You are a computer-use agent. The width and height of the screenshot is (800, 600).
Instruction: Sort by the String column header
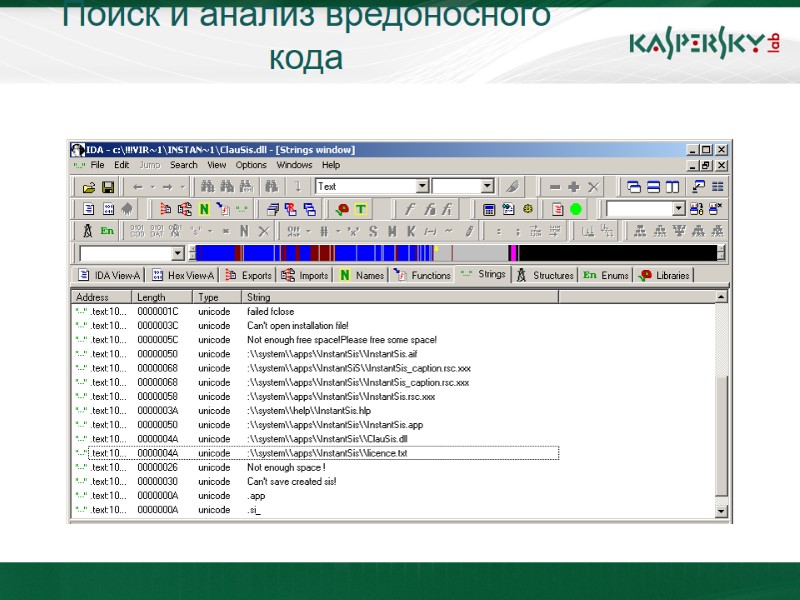[x=400, y=297]
